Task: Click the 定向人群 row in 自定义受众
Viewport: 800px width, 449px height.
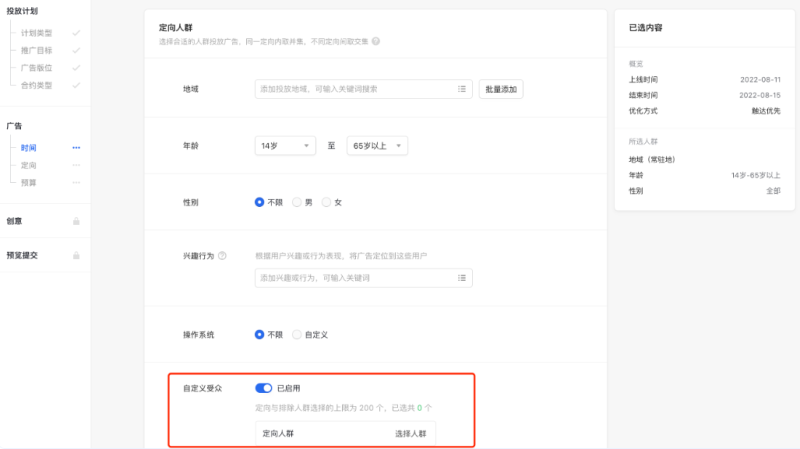Action: tap(345, 434)
